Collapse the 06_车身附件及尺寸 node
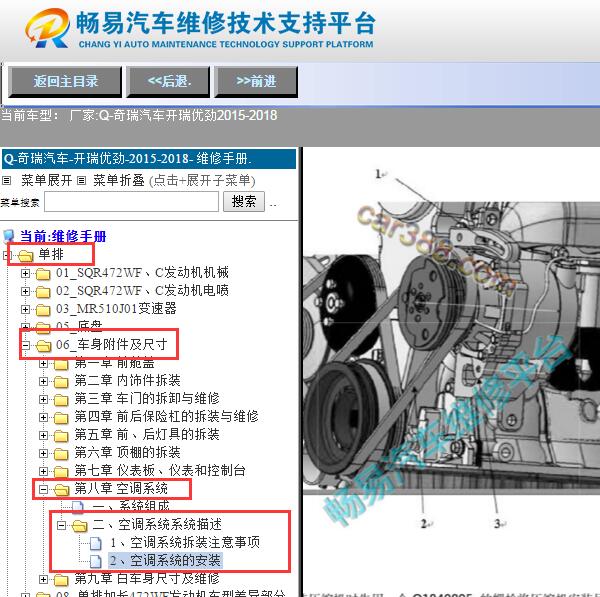Image resolution: width=600 pixels, height=597 pixels. 25,345
